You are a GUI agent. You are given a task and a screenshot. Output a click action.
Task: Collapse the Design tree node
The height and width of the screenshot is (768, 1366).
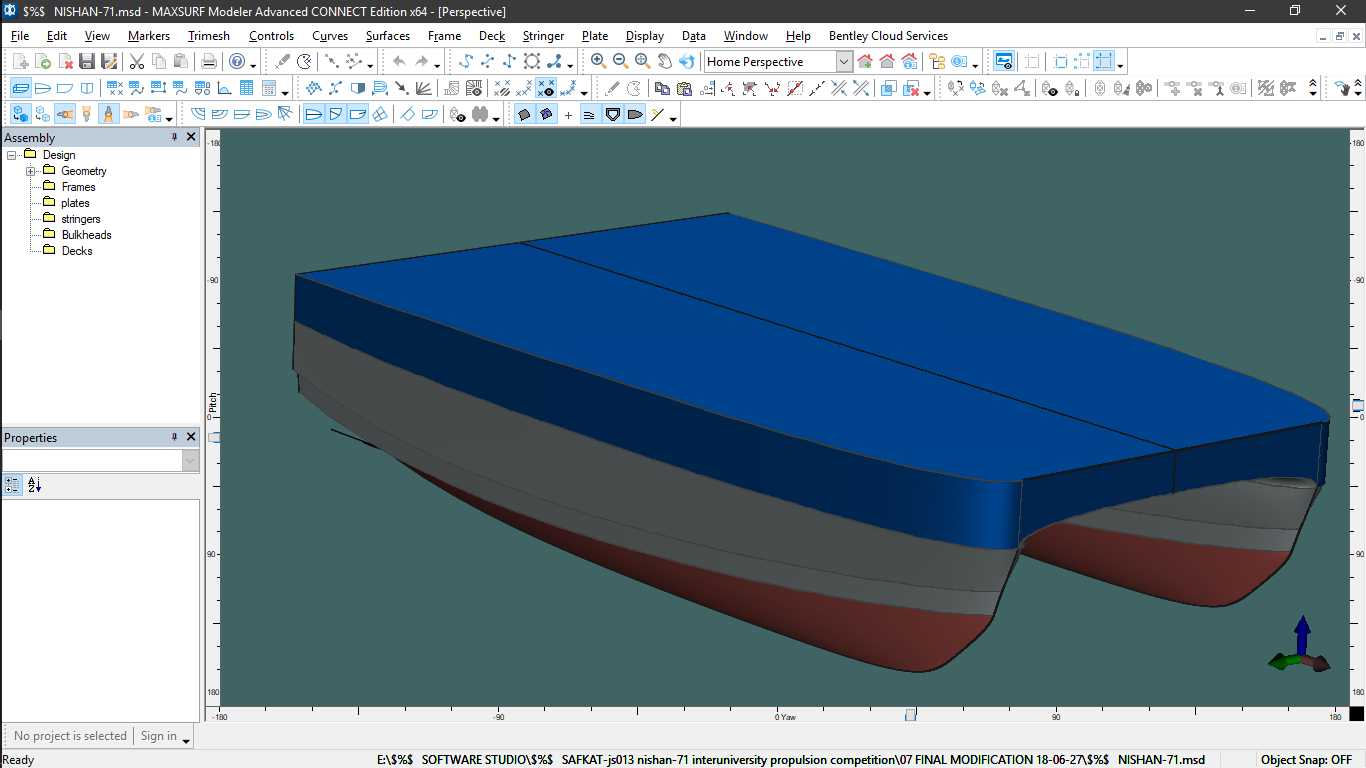12,155
